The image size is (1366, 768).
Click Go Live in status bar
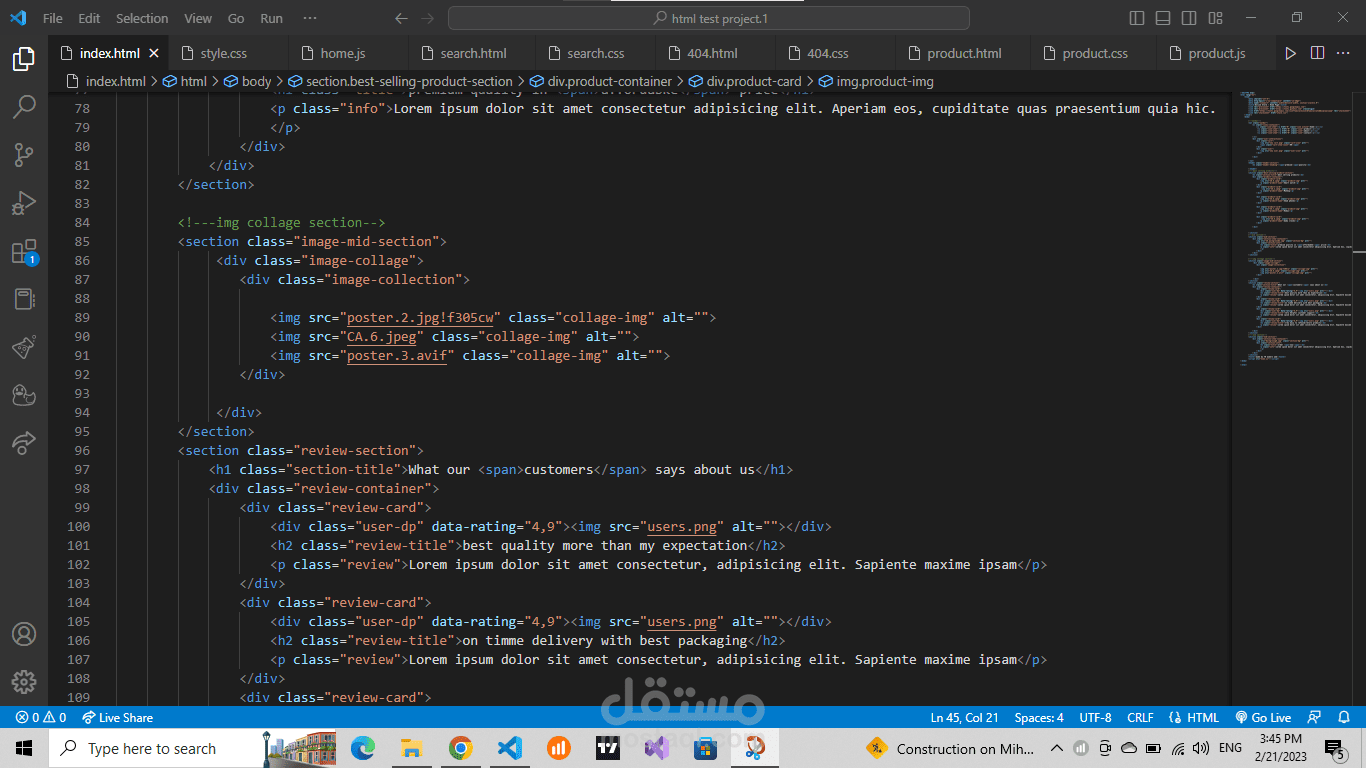pyautogui.click(x=1263, y=717)
